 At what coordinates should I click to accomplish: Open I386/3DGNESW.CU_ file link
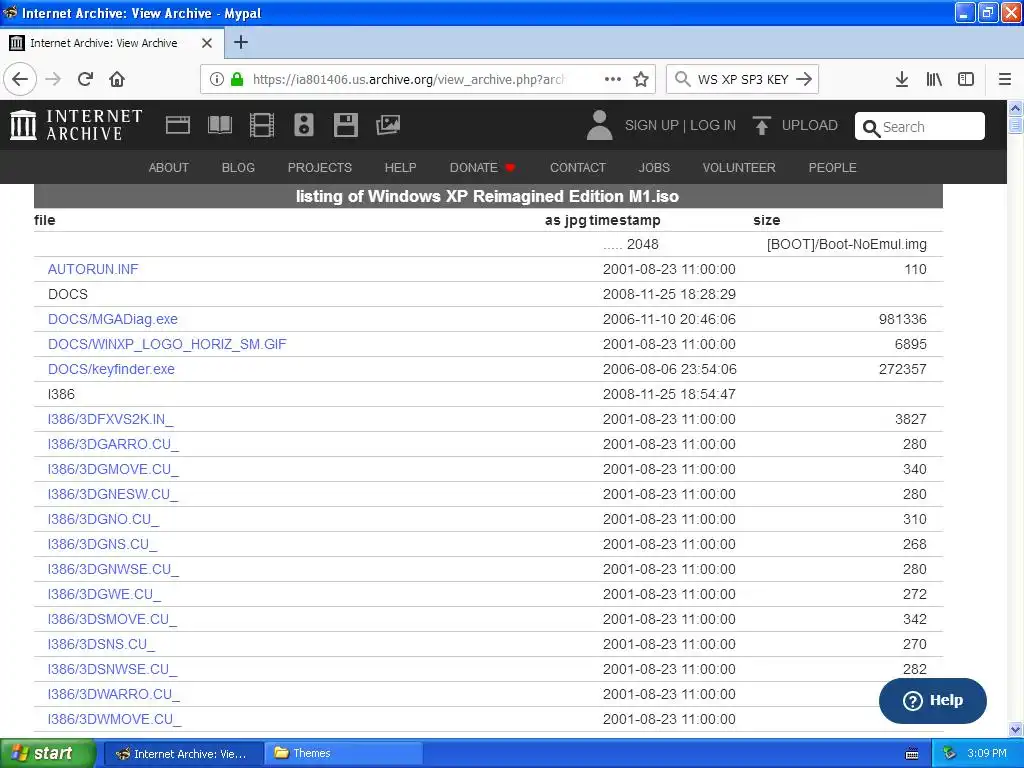[112, 494]
